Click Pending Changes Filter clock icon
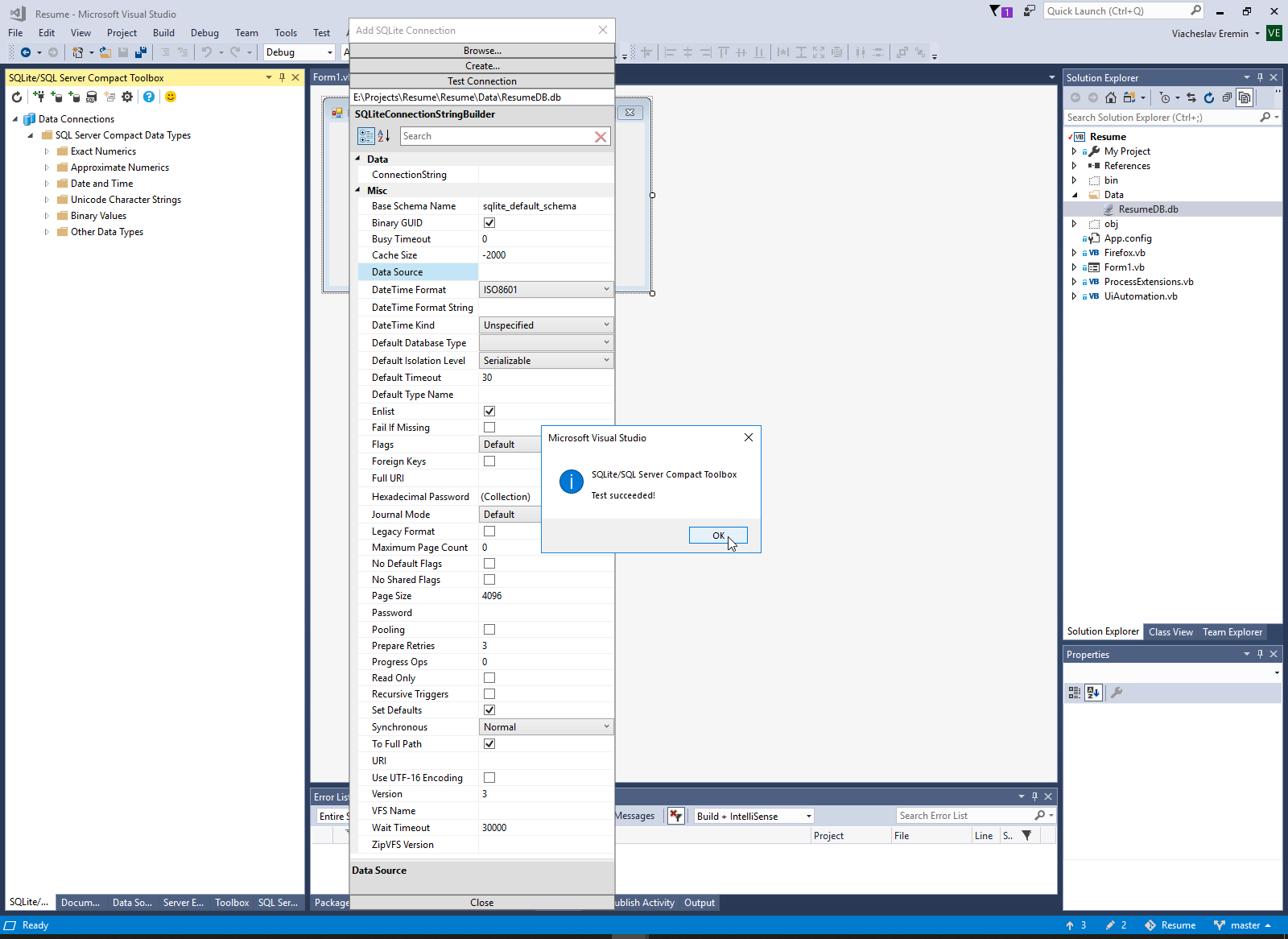Viewport: 1288px width, 939px height. (x=1165, y=97)
